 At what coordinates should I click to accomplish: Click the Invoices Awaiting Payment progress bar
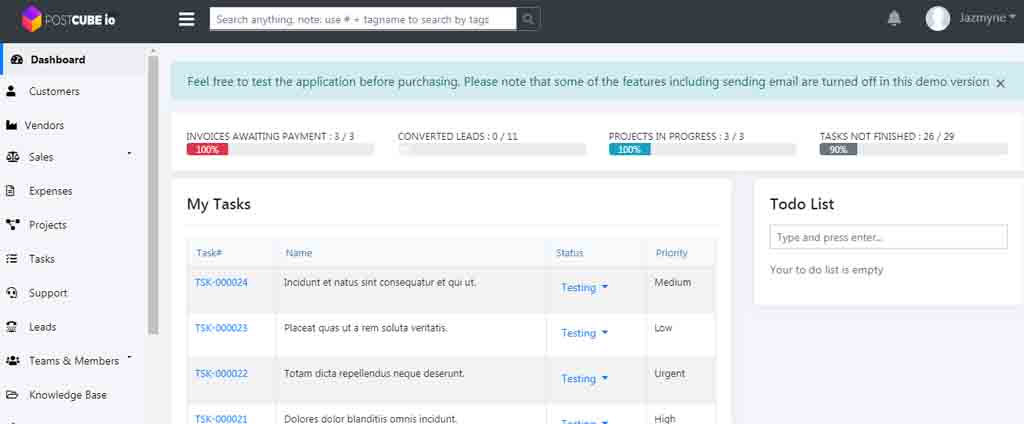pos(280,149)
